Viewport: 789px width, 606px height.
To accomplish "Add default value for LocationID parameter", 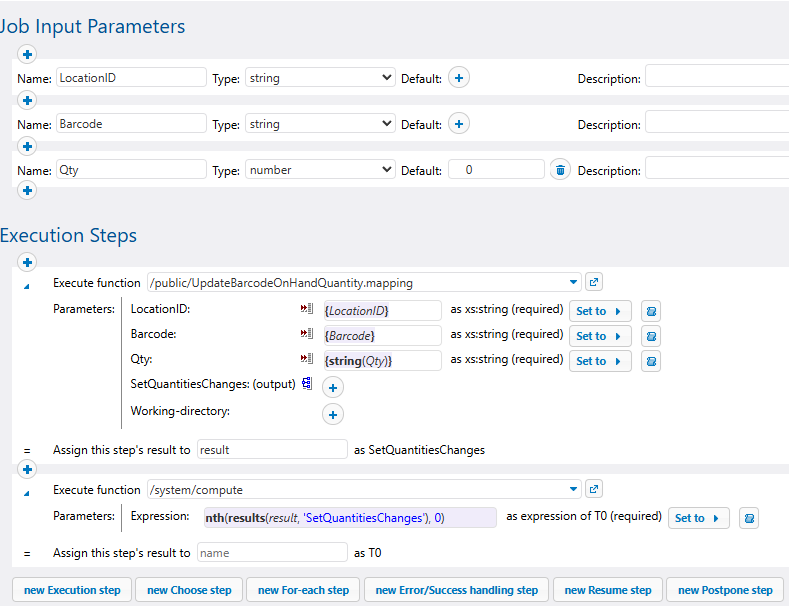I will [x=459, y=78].
